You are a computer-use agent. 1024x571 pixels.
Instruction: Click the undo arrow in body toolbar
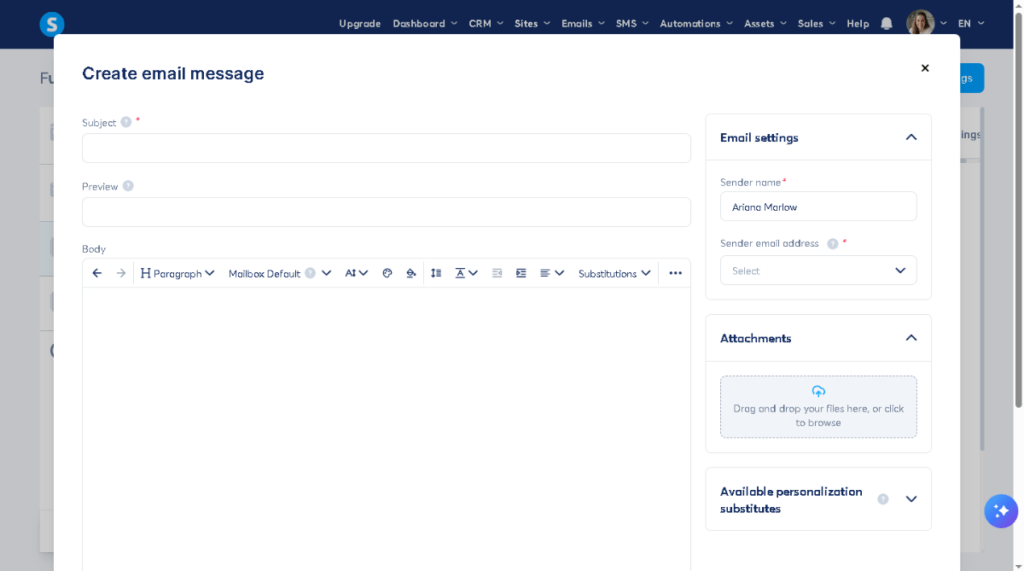click(x=97, y=273)
